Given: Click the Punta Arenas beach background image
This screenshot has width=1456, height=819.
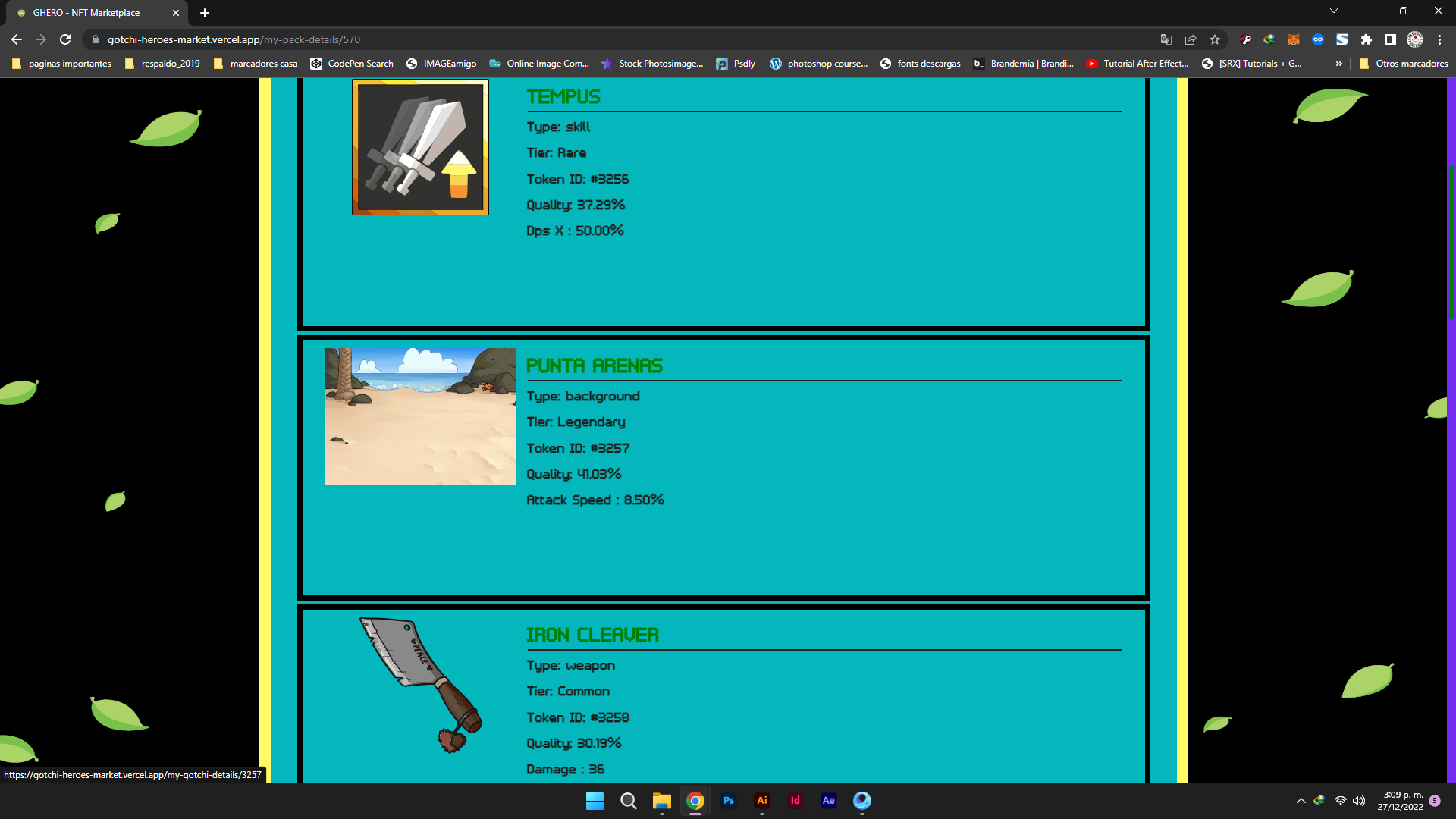Looking at the screenshot, I should [x=420, y=416].
